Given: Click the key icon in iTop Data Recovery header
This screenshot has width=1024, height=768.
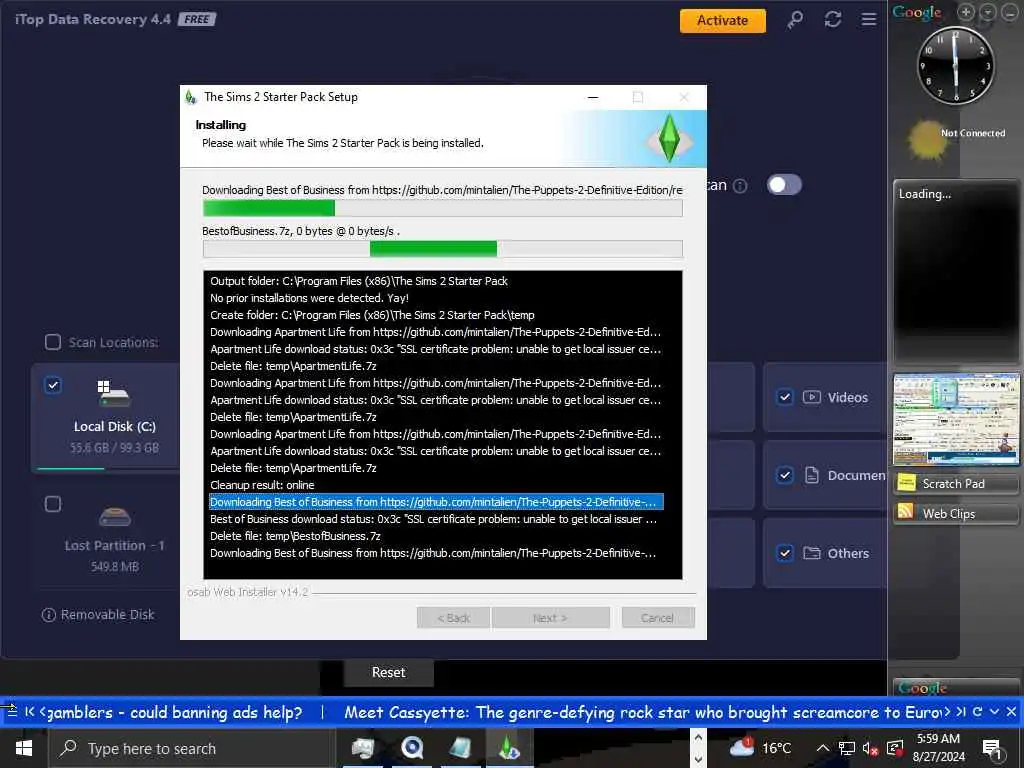Looking at the screenshot, I should tap(795, 20).
